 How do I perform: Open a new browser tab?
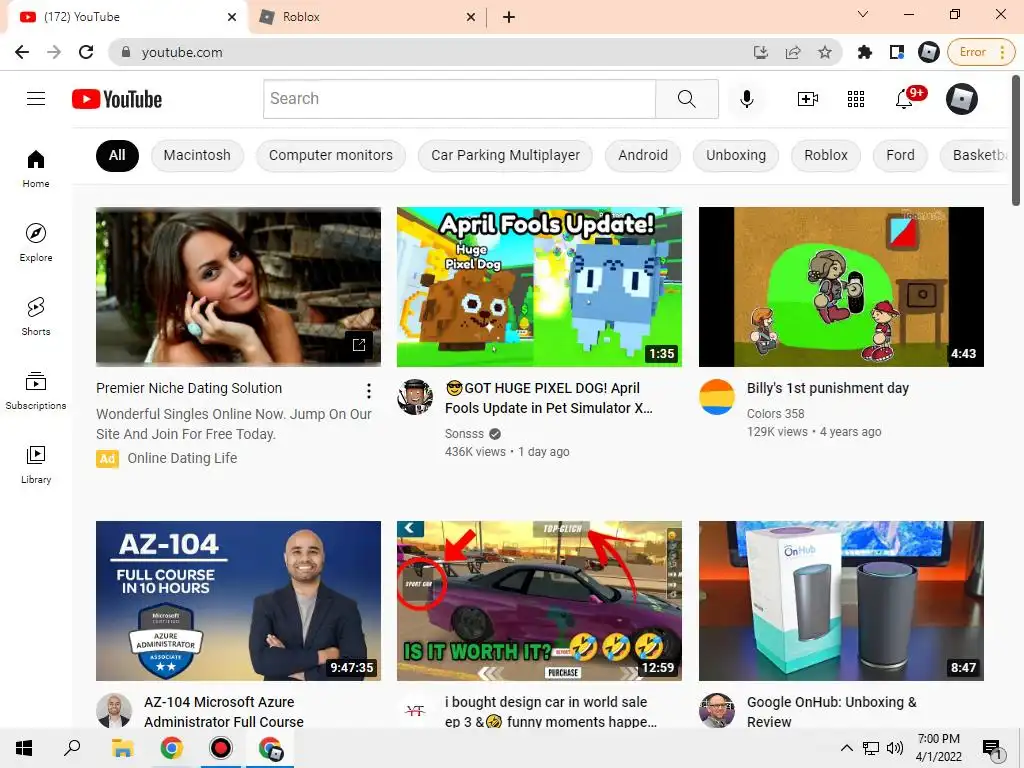click(x=509, y=17)
